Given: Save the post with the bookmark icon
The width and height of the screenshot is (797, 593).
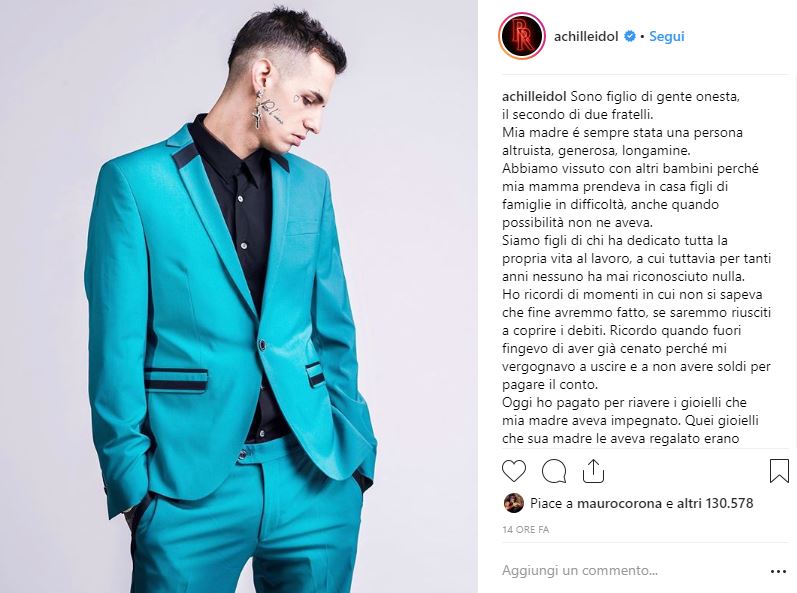Looking at the screenshot, I should click(779, 471).
